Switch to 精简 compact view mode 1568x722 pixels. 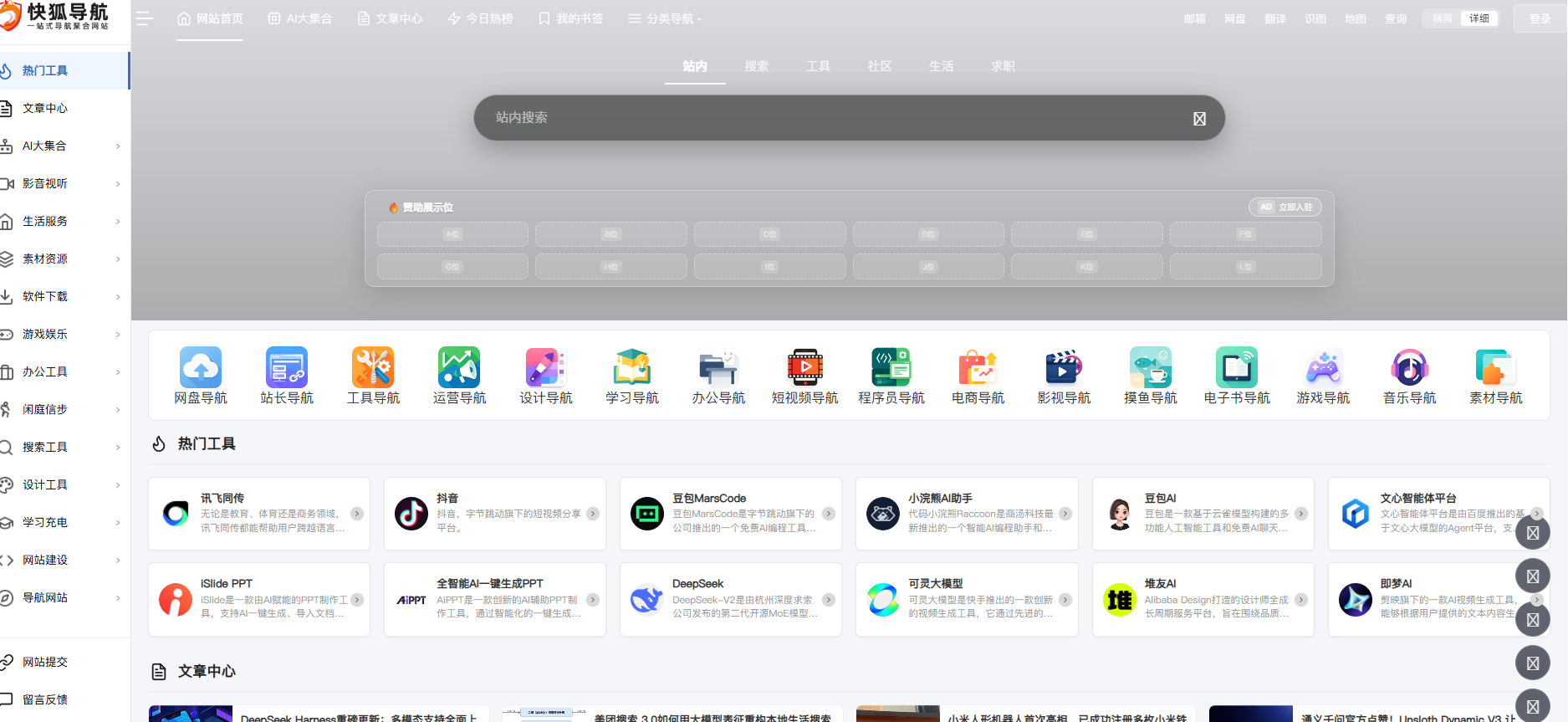[x=1442, y=18]
